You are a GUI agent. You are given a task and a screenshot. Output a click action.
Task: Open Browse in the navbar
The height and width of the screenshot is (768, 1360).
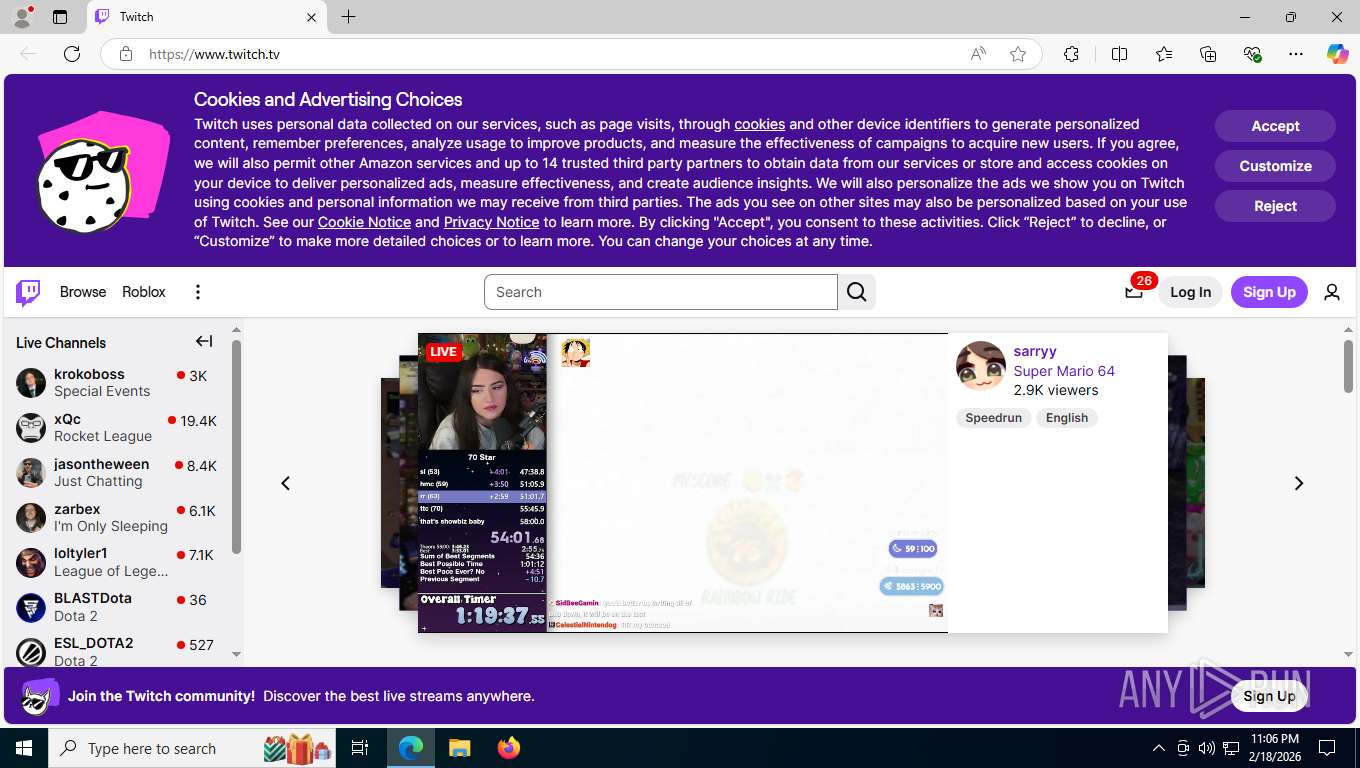pos(83,292)
